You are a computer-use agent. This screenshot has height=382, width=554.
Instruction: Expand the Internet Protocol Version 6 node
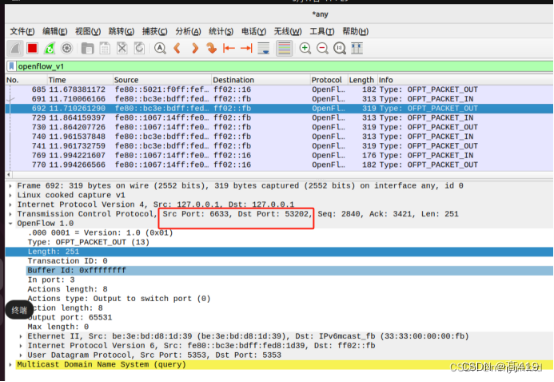[21, 346]
